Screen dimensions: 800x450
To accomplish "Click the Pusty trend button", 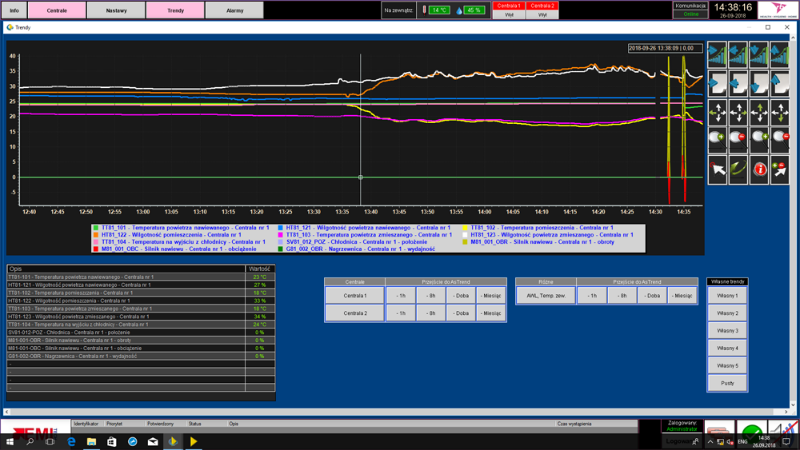I will [x=728, y=383].
